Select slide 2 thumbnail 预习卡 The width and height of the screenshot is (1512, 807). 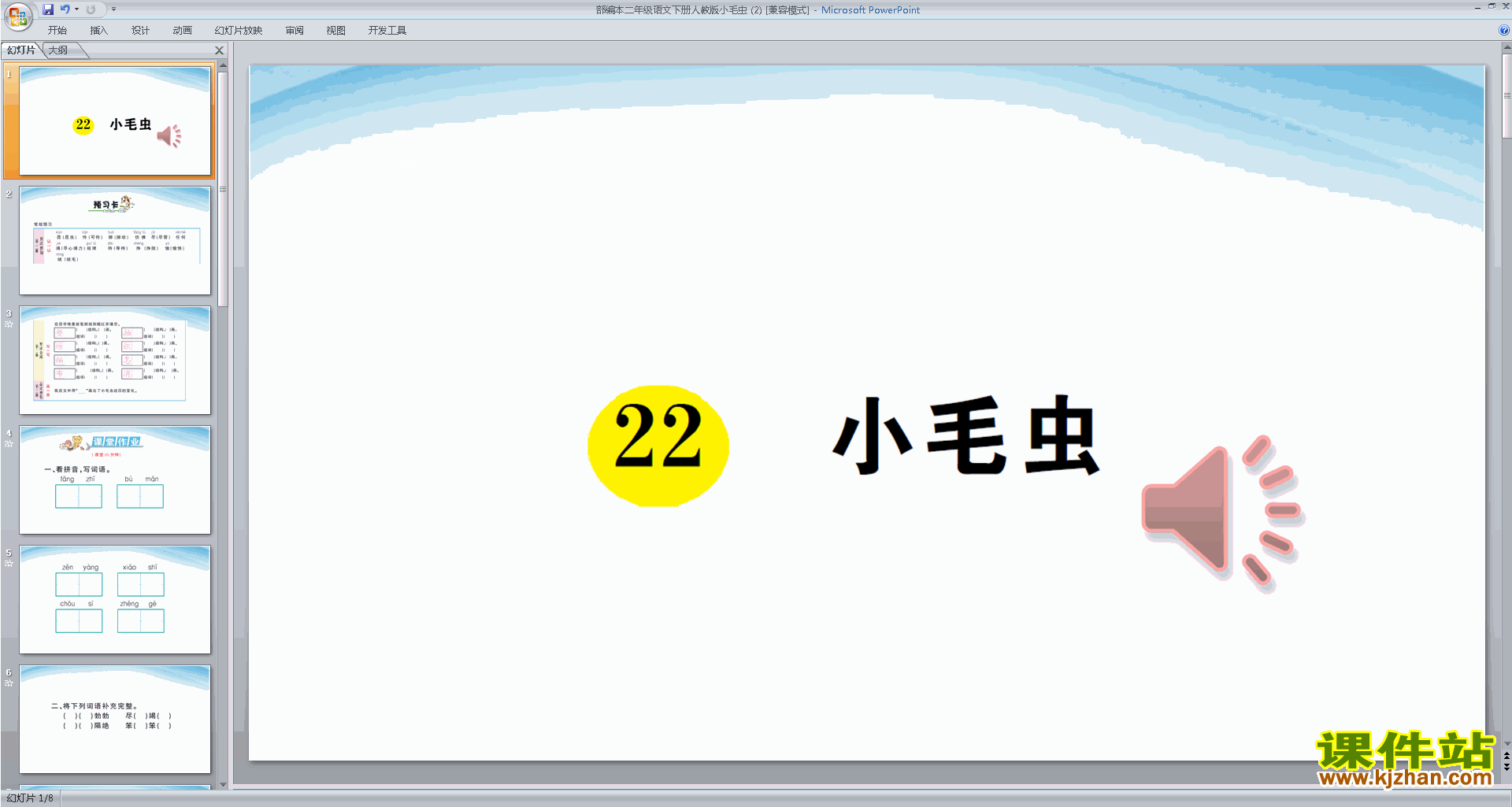click(x=115, y=240)
